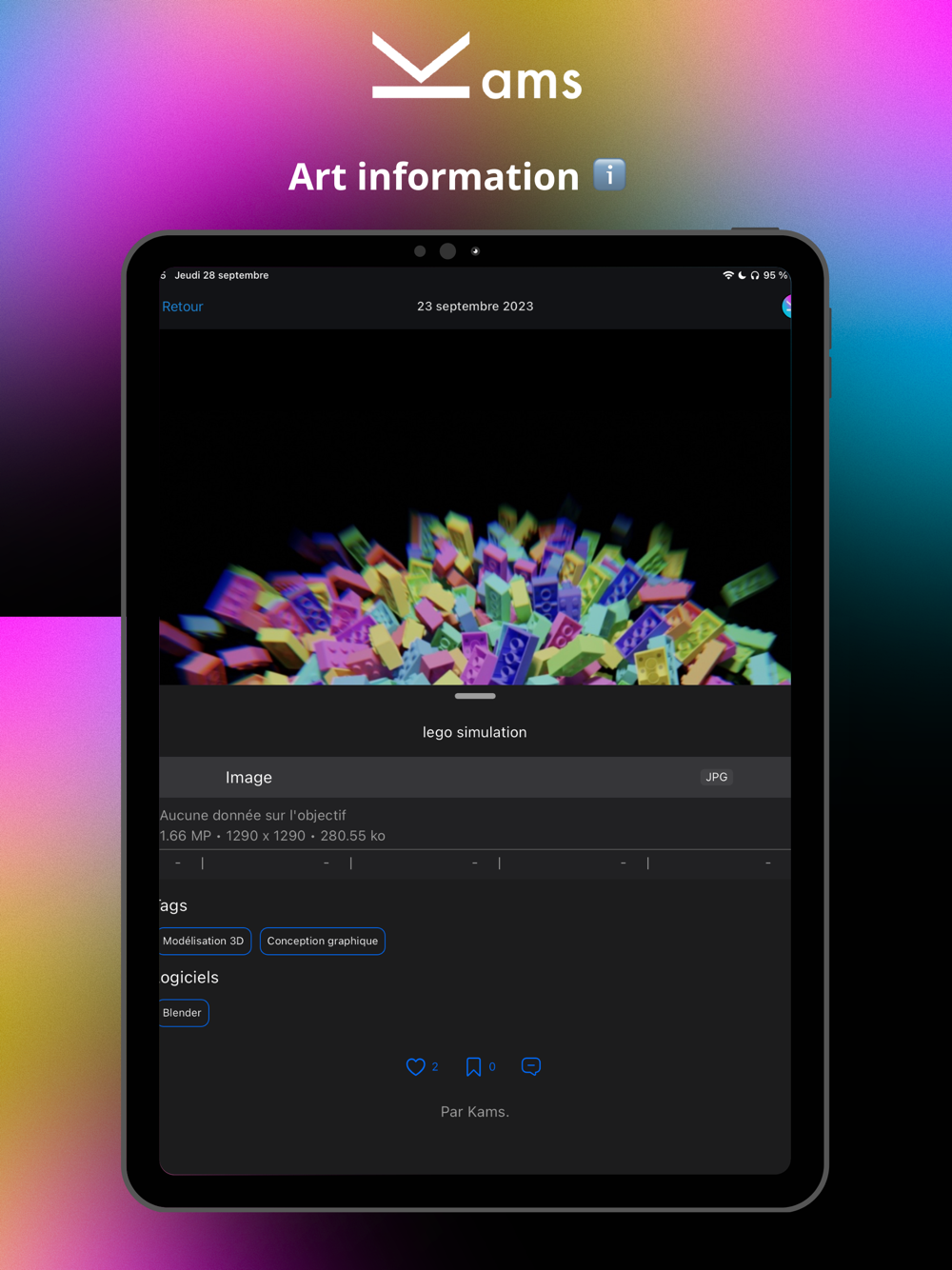Tap the Jeudi 28 septembre status date
Viewport: 952px width, 1270px height.
[222, 275]
